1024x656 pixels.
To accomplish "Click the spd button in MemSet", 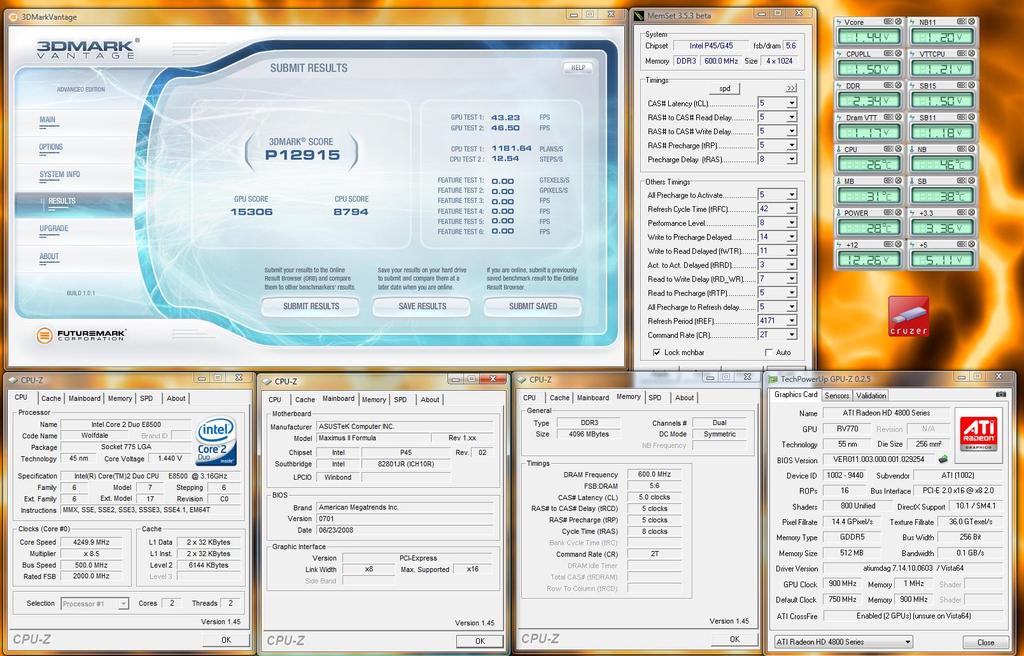I will pyautogui.click(x=725, y=88).
